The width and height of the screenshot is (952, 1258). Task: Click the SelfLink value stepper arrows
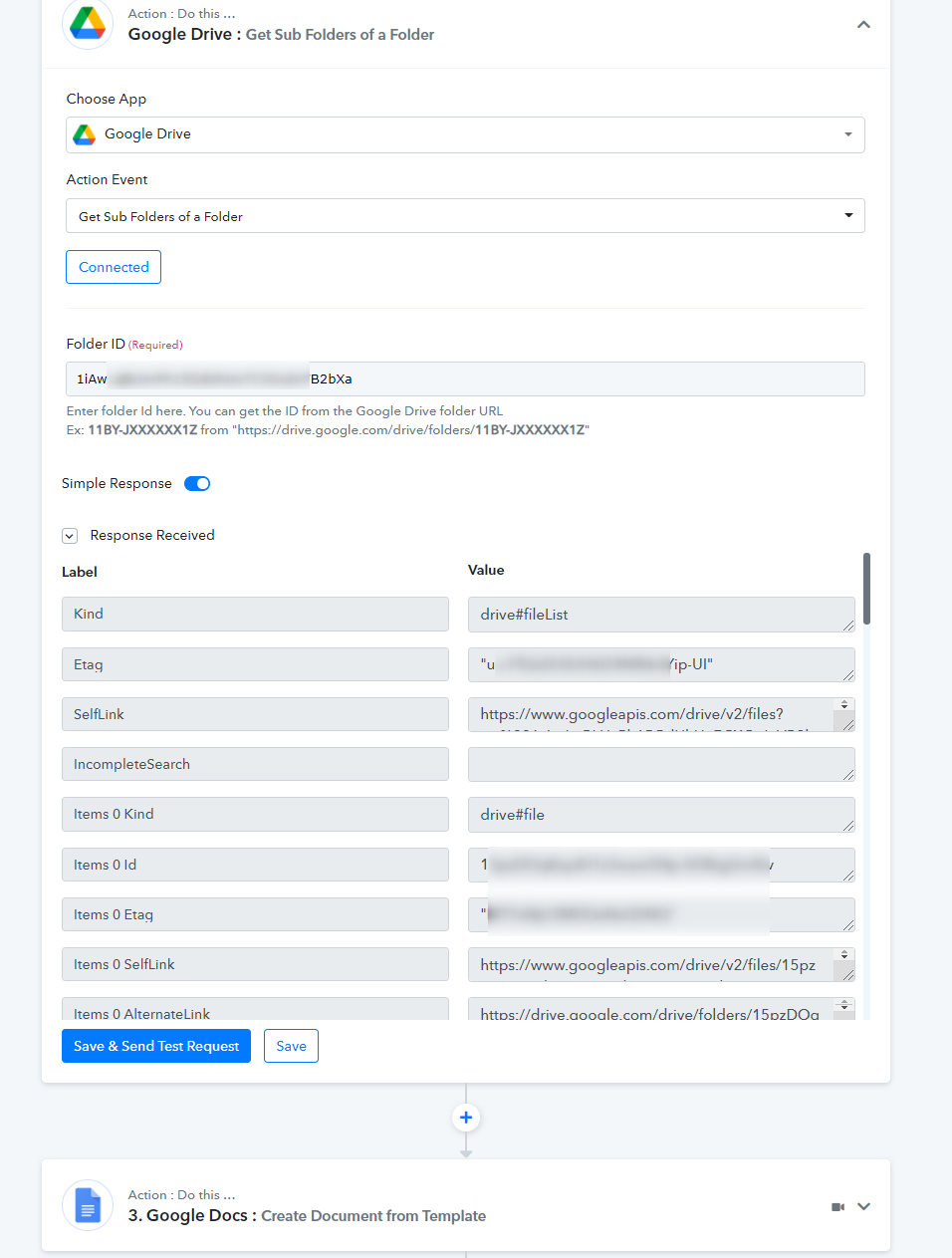(844, 705)
